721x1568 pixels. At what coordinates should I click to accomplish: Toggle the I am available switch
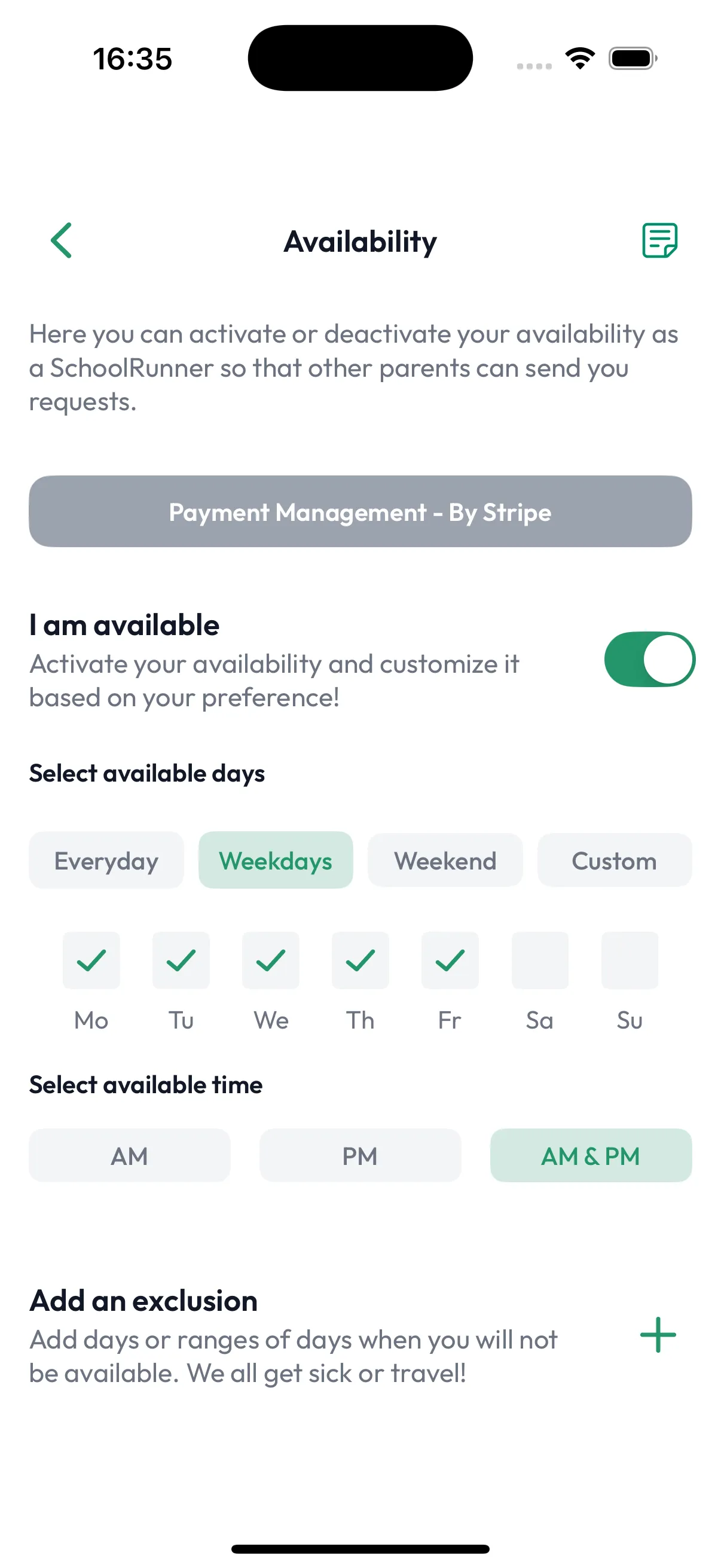point(649,659)
